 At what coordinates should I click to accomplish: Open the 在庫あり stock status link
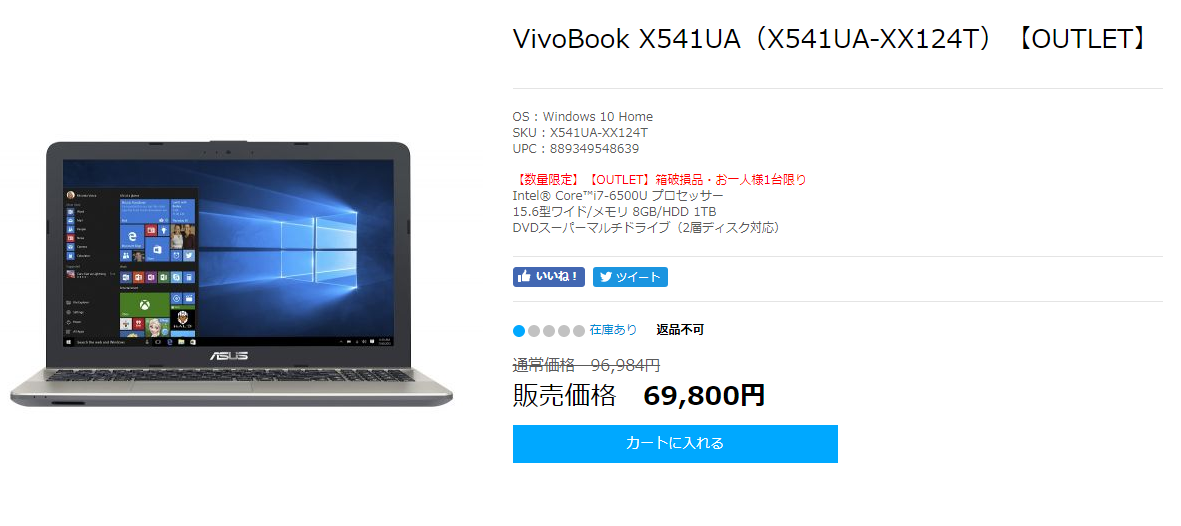click(613, 329)
